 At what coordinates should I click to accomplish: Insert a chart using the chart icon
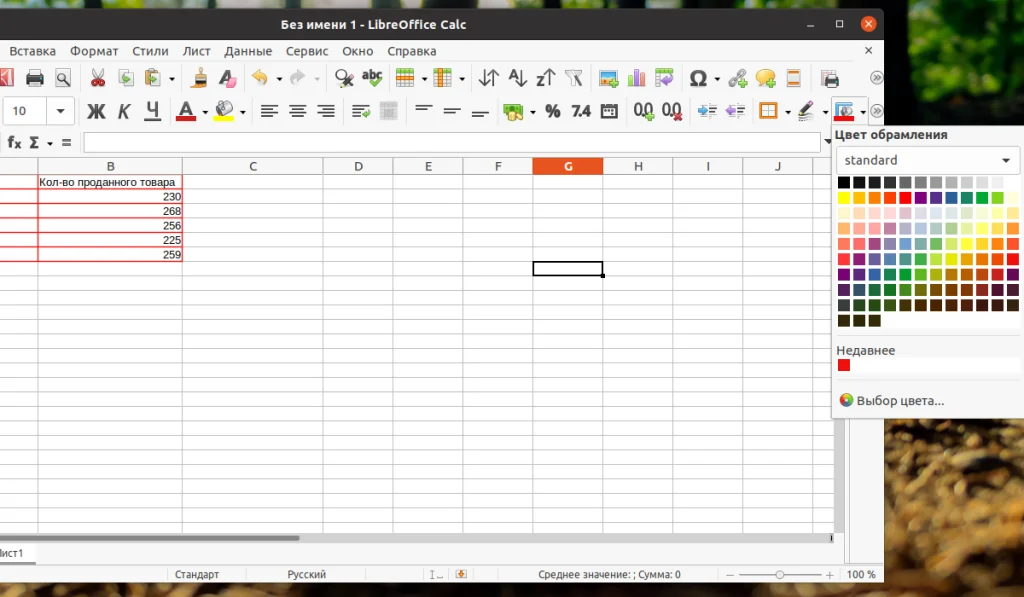point(637,77)
